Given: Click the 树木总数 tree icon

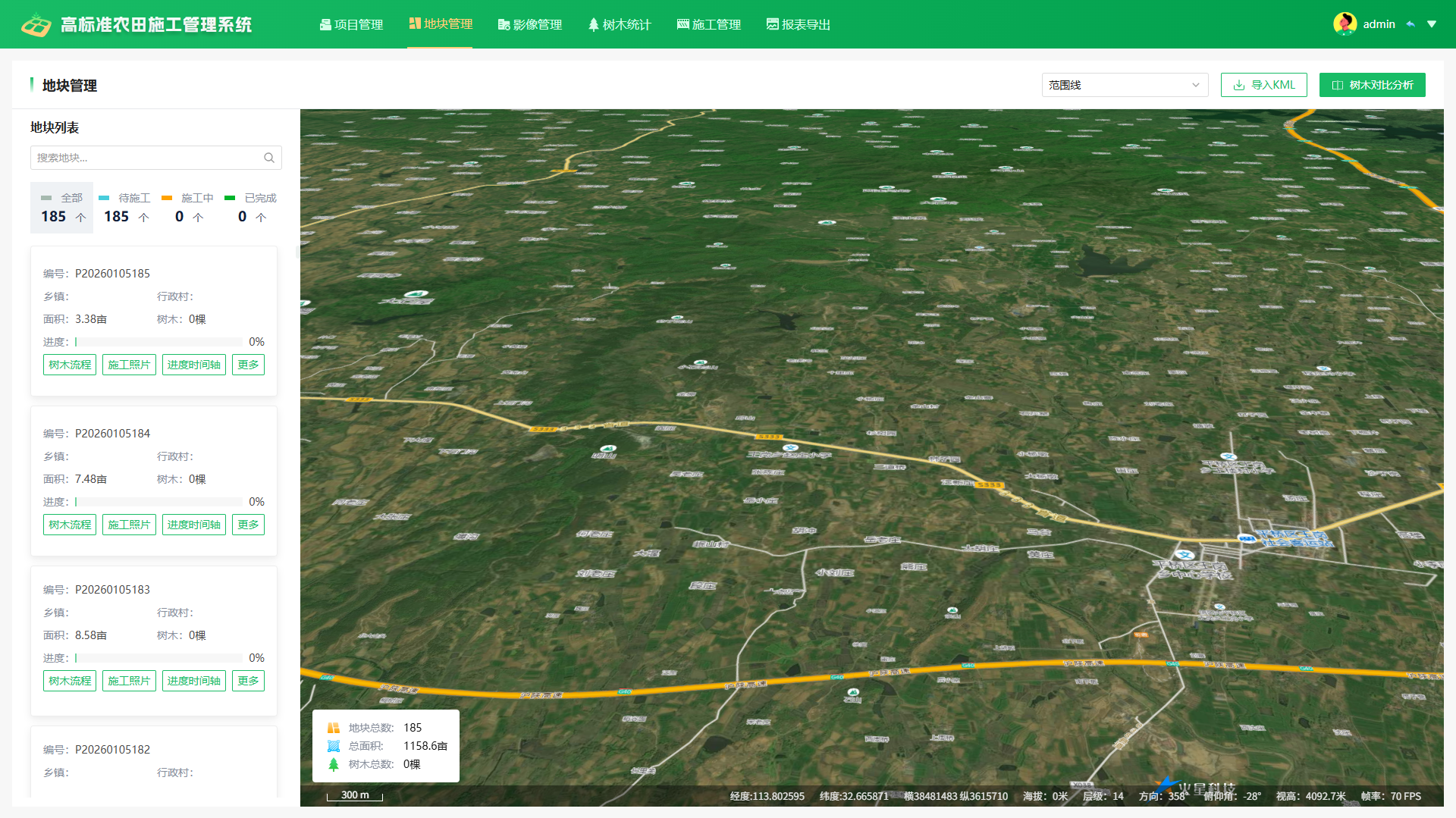Looking at the screenshot, I should click(334, 764).
